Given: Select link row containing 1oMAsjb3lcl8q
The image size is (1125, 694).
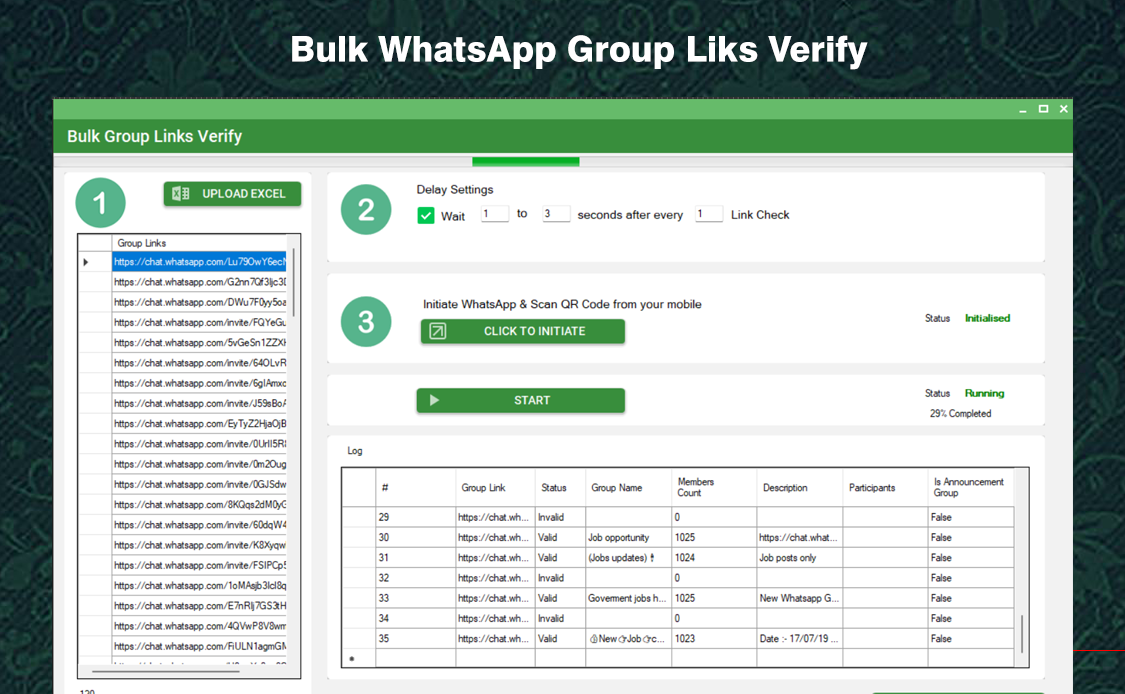Looking at the screenshot, I should pos(199,585).
